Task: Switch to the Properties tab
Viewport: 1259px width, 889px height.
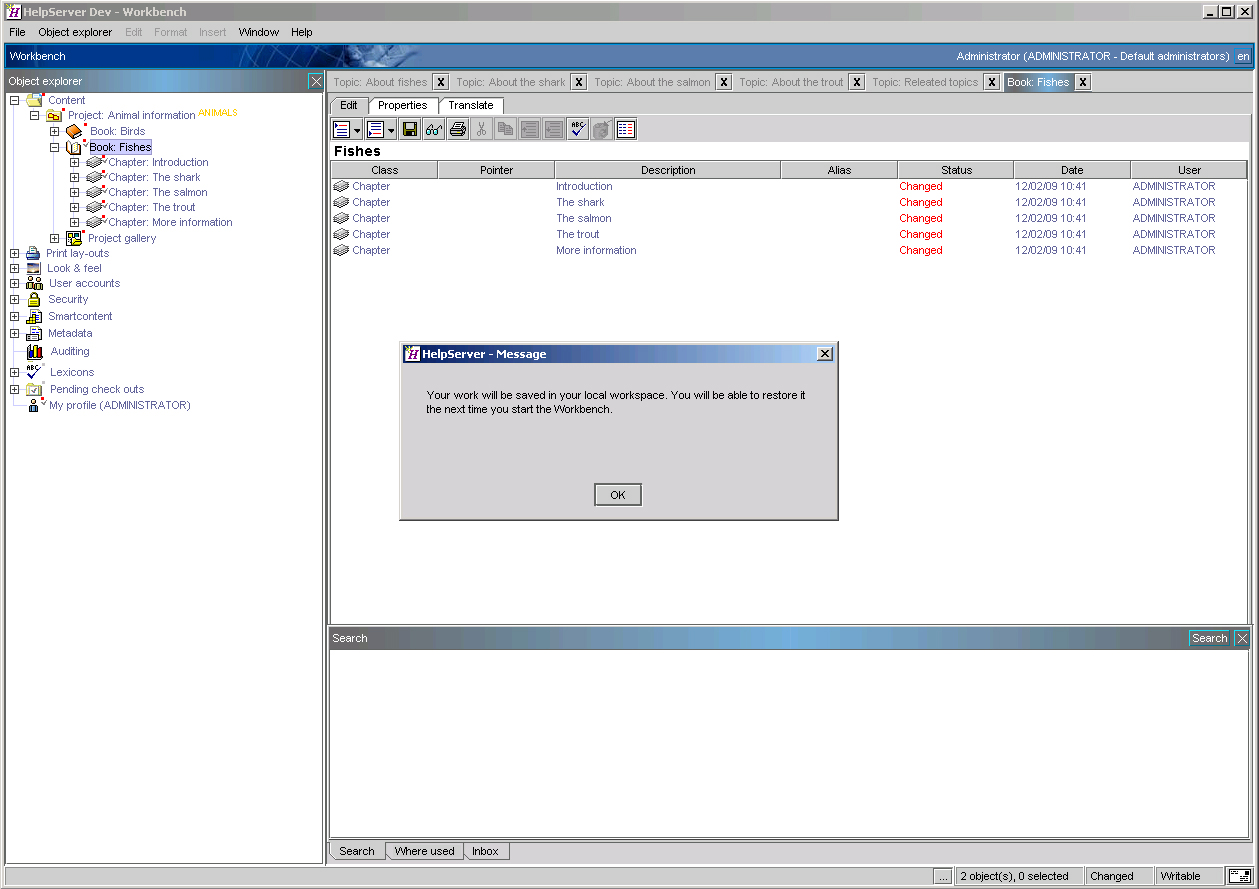Action: [403, 105]
